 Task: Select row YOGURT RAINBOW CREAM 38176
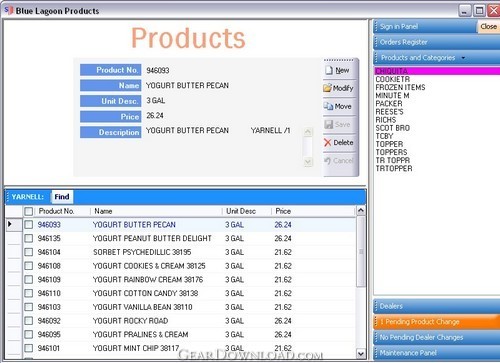pos(189,279)
